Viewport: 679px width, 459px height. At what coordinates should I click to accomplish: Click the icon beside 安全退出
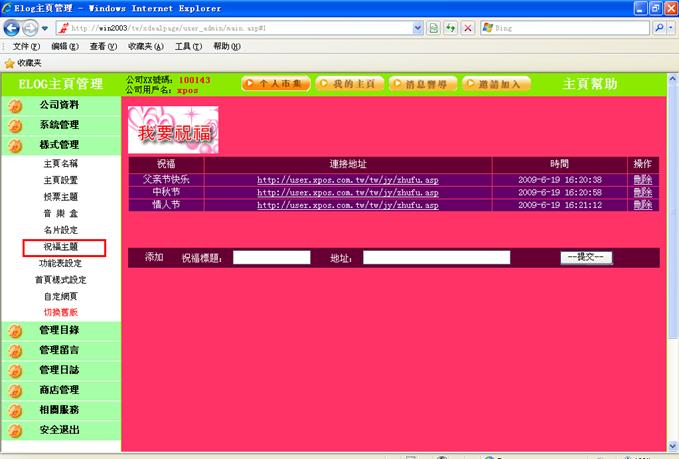coord(15,431)
